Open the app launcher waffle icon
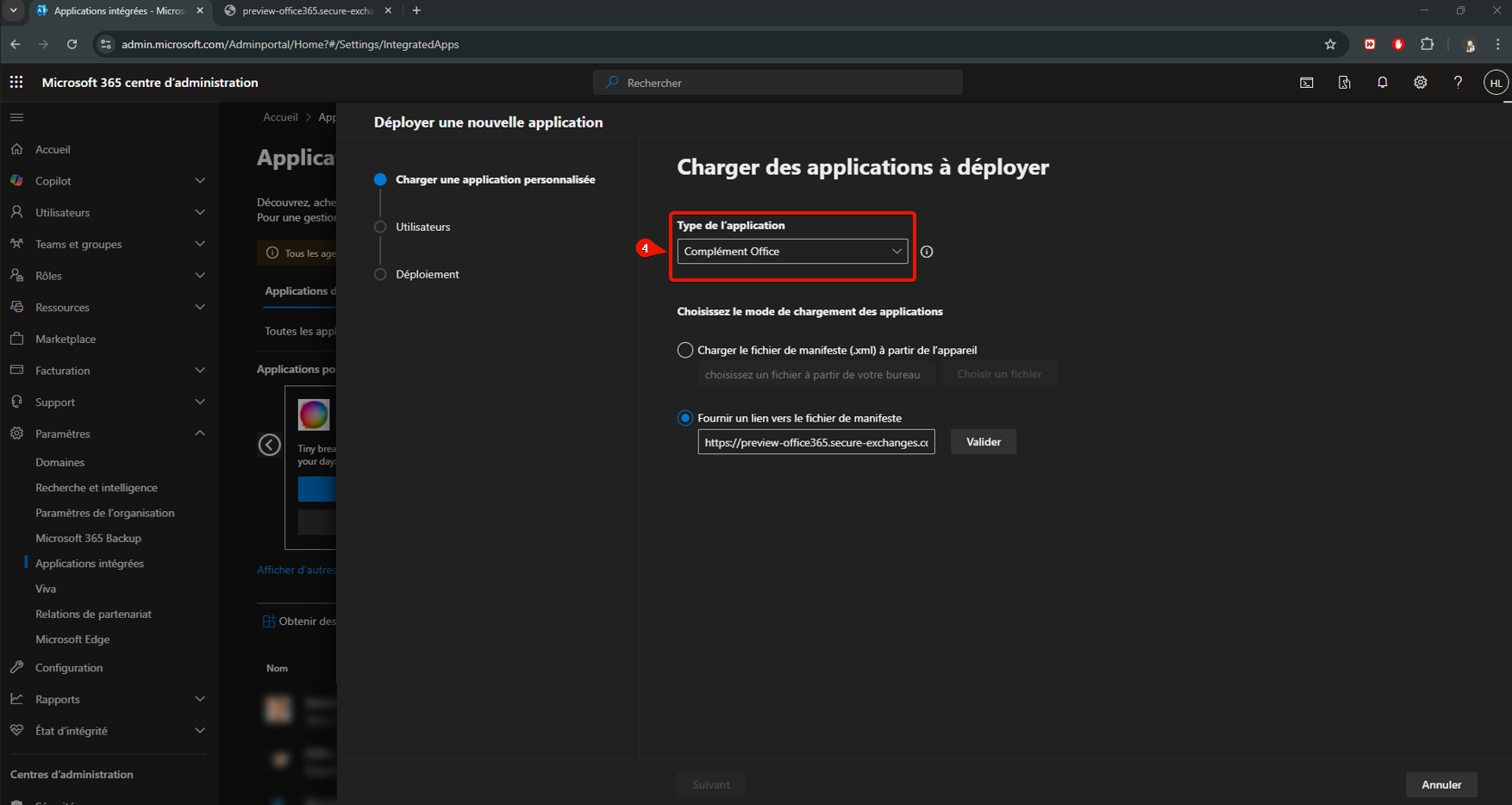Image resolution: width=1512 pixels, height=805 pixels. [x=16, y=82]
